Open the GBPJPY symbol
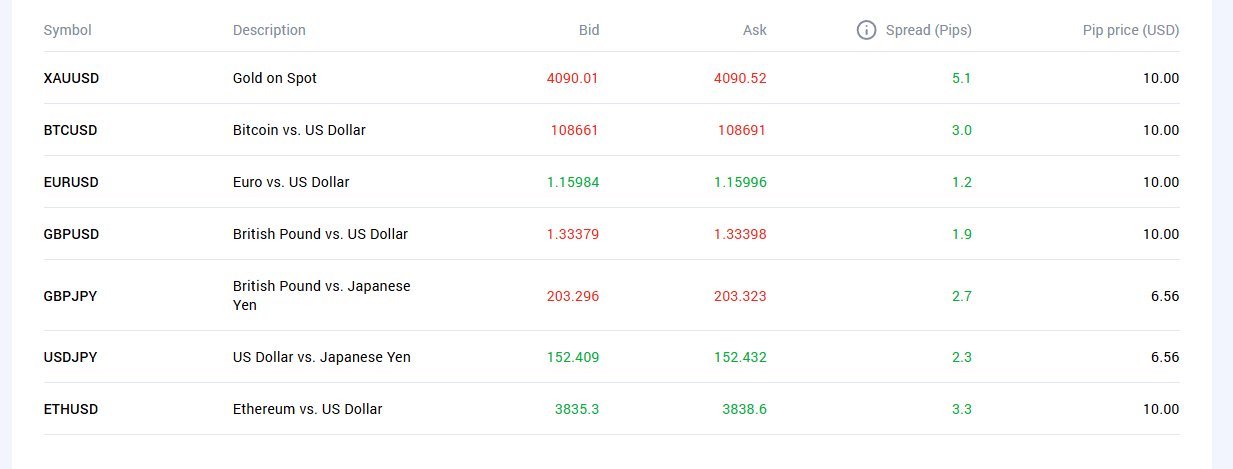The image size is (1233, 469). [x=70, y=296]
